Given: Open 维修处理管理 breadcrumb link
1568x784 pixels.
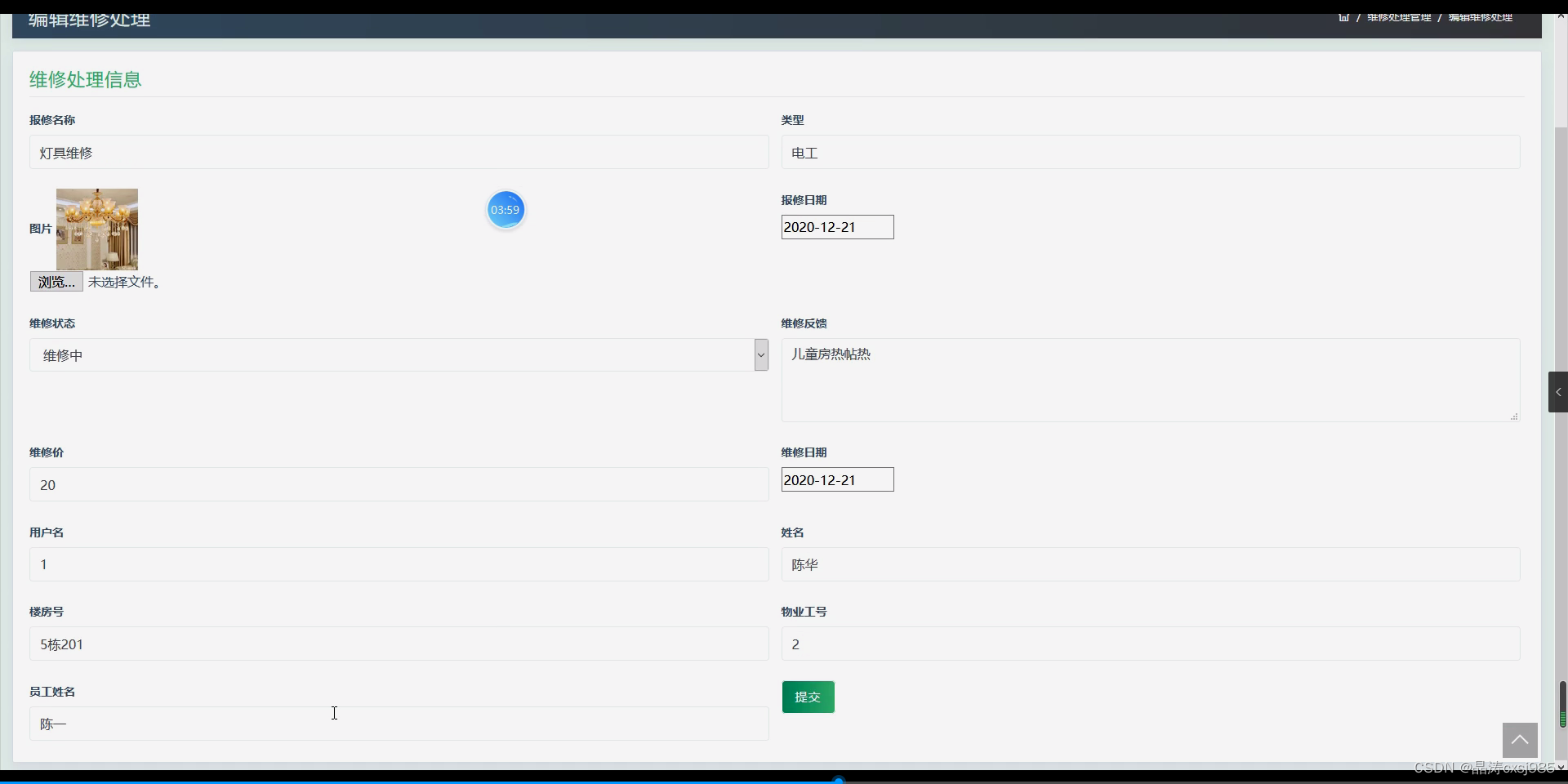Looking at the screenshot, I should (1399, 17).
